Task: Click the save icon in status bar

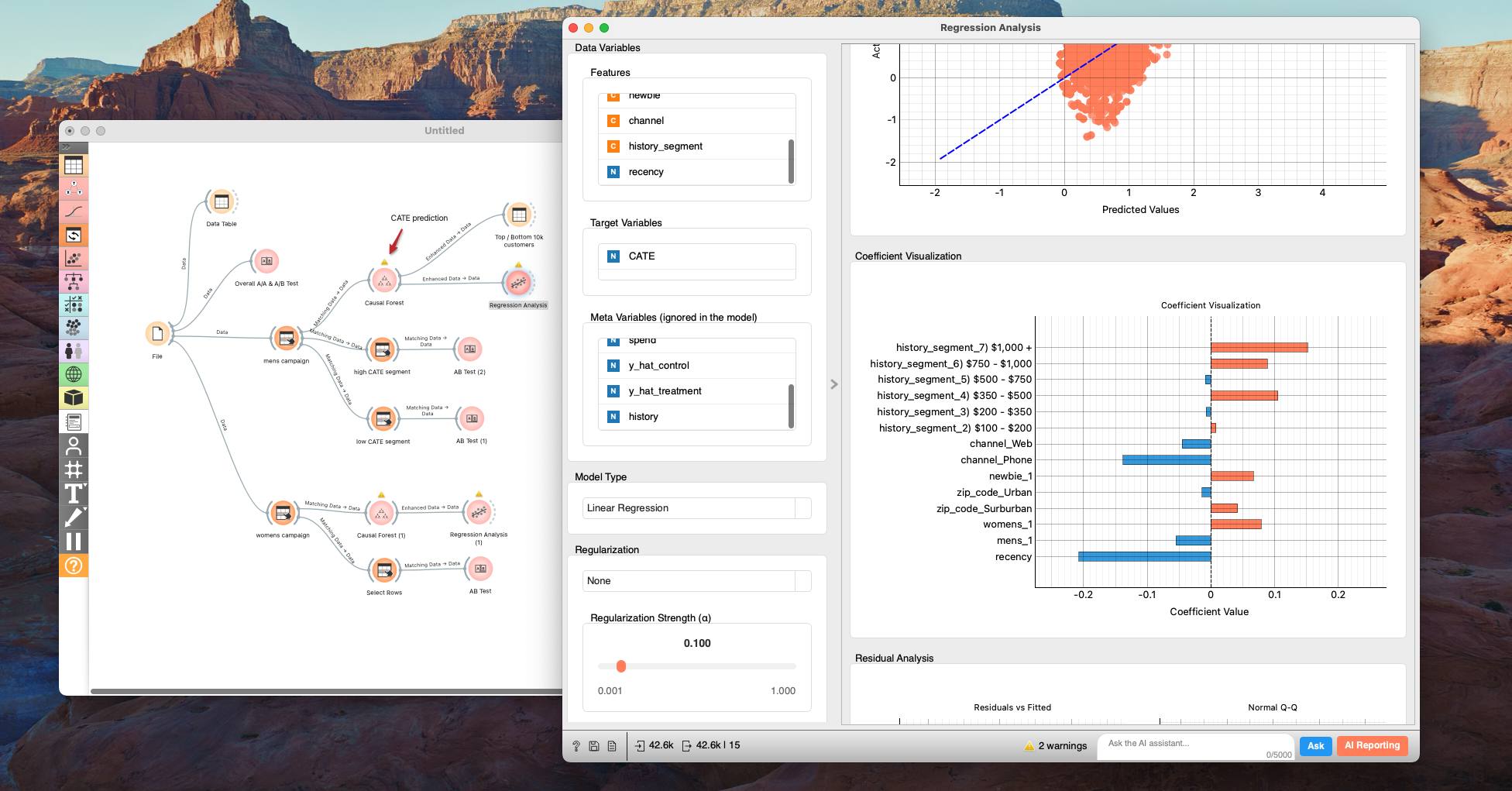Action: 594,746
